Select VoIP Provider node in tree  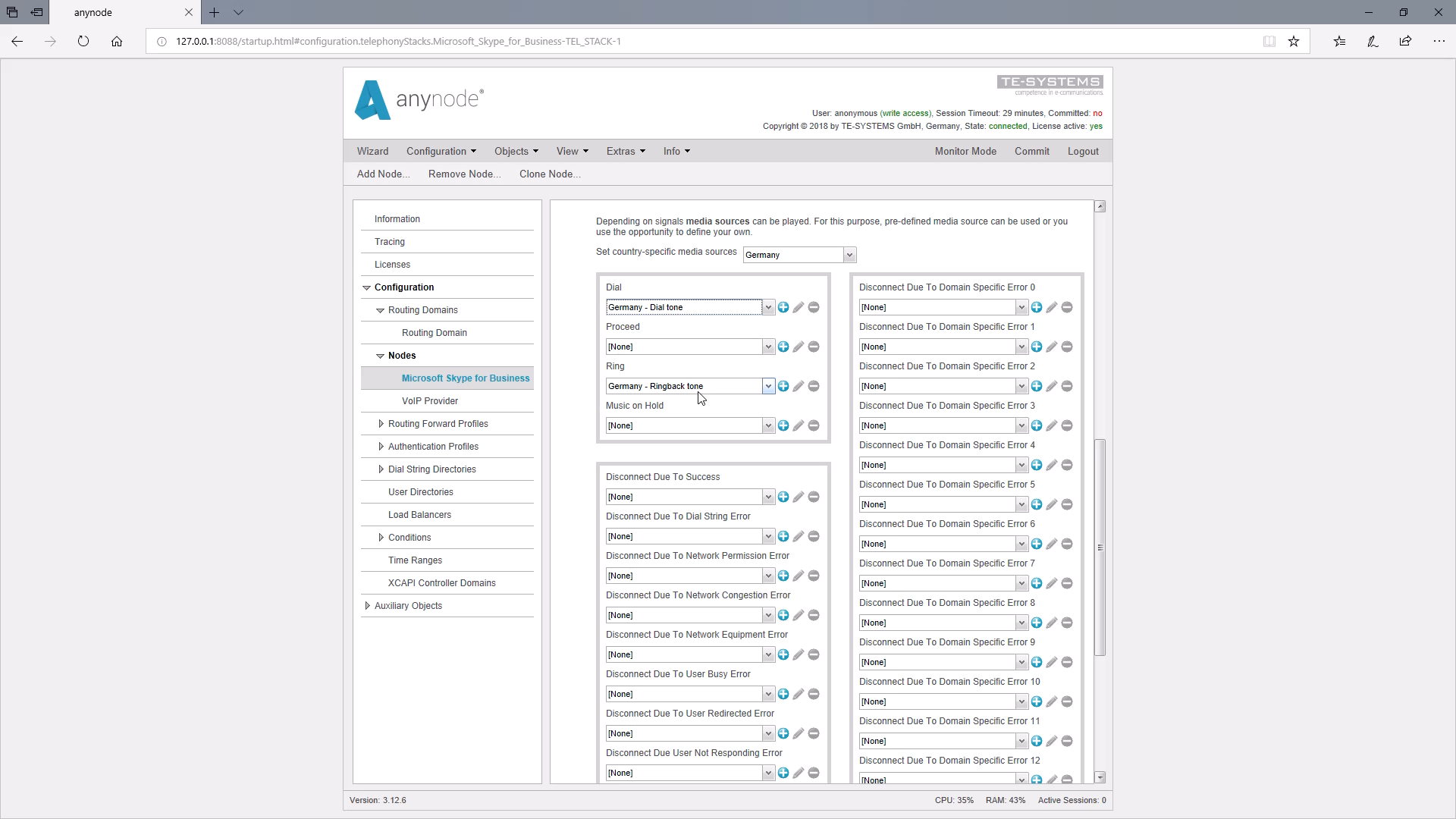click(x=430, y=401)
